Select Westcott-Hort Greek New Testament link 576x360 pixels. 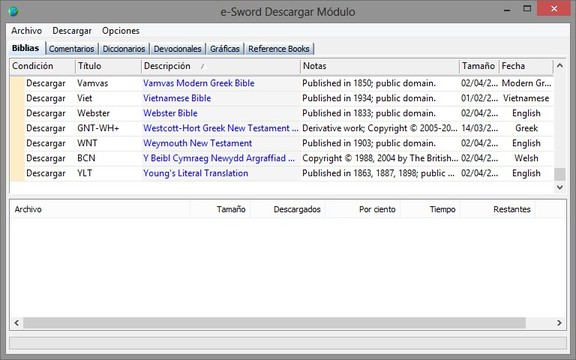220,129
